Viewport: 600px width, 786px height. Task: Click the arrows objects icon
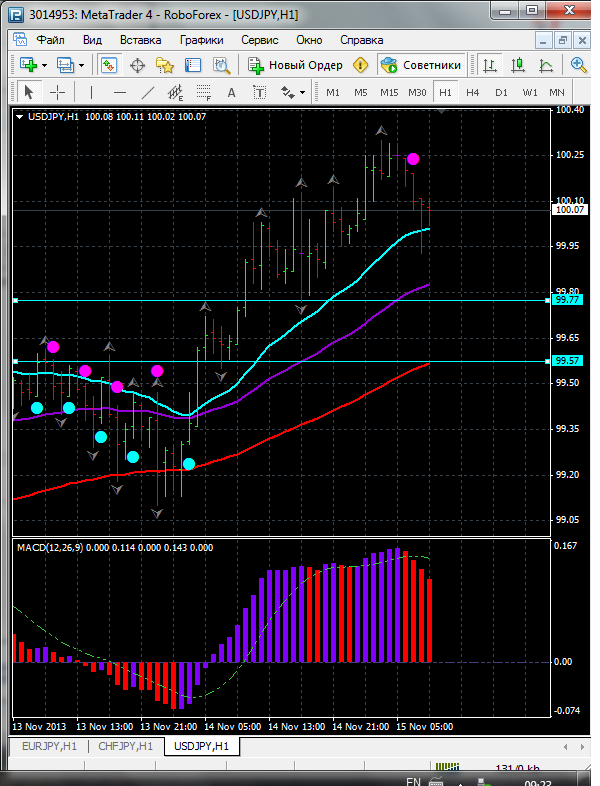pos(288,92)
